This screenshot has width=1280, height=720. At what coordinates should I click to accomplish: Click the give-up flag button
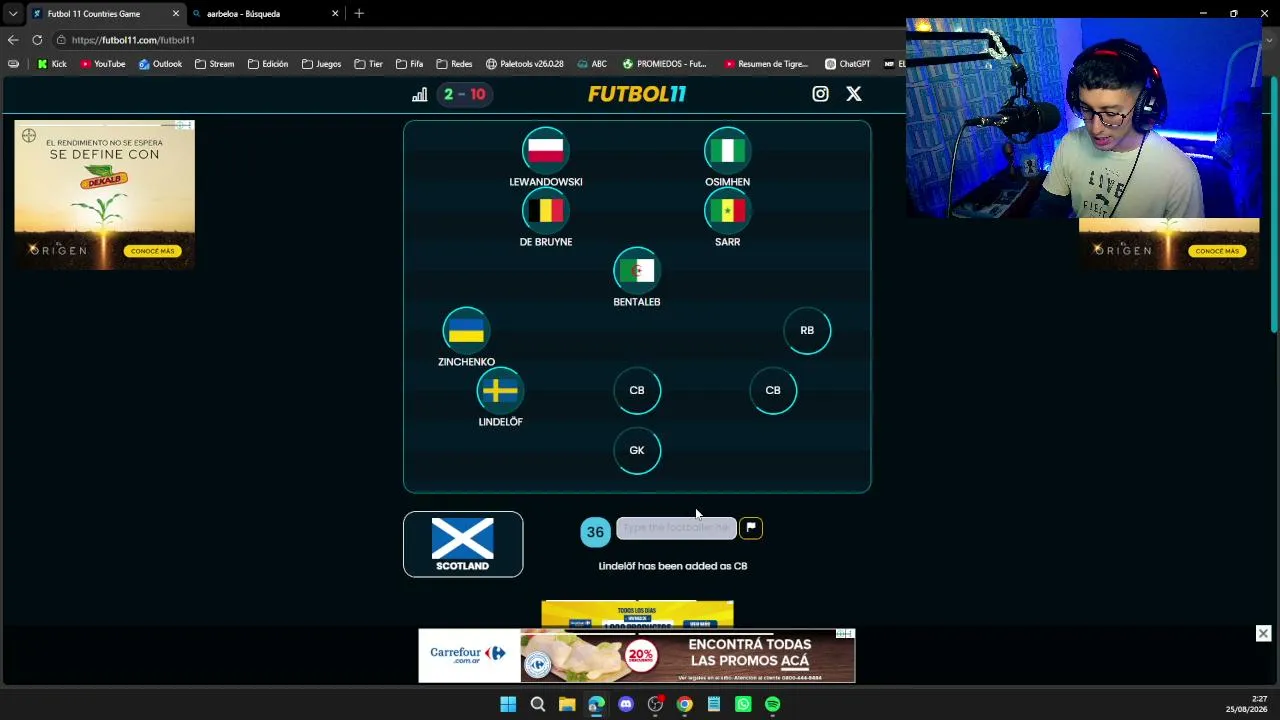(751, 528)
